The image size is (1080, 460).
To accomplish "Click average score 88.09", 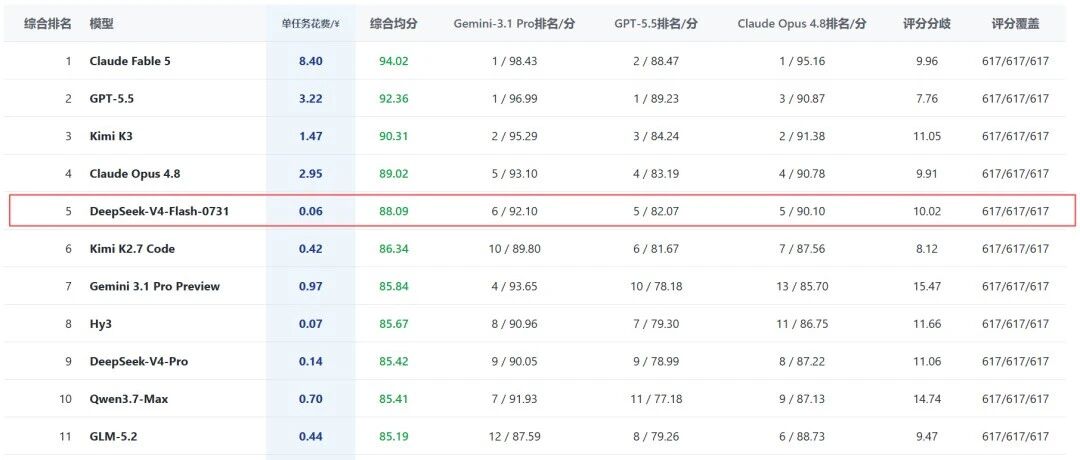I will tap(393, 211).
